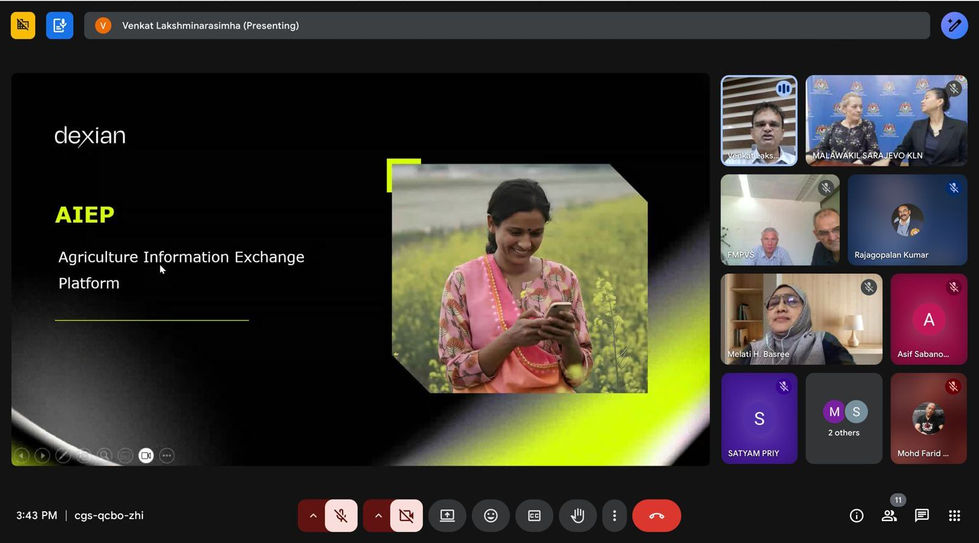Expand the camera video settings arrow
The width and height of the screenshot is (979, 543).
378,516
